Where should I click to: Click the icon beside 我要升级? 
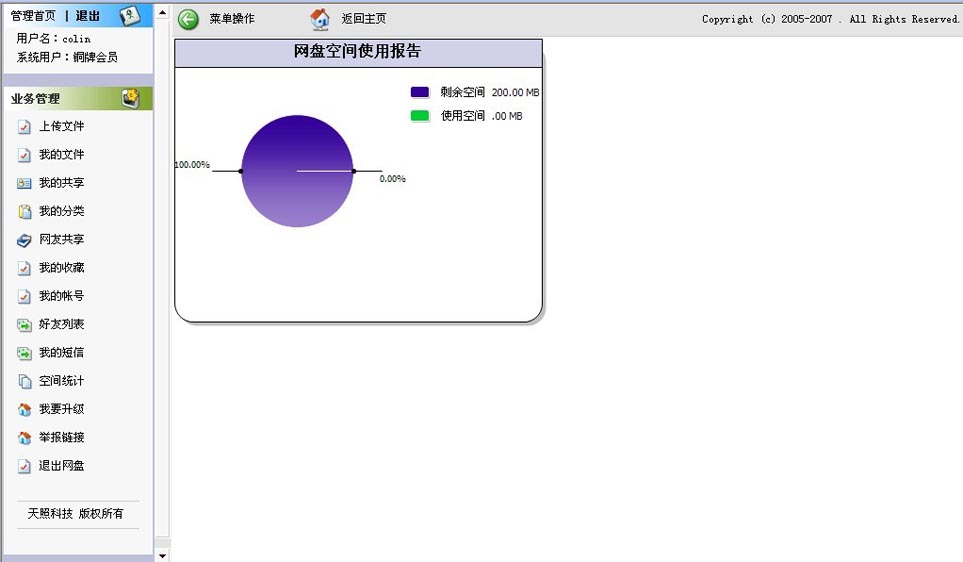(x=25, y=410)
